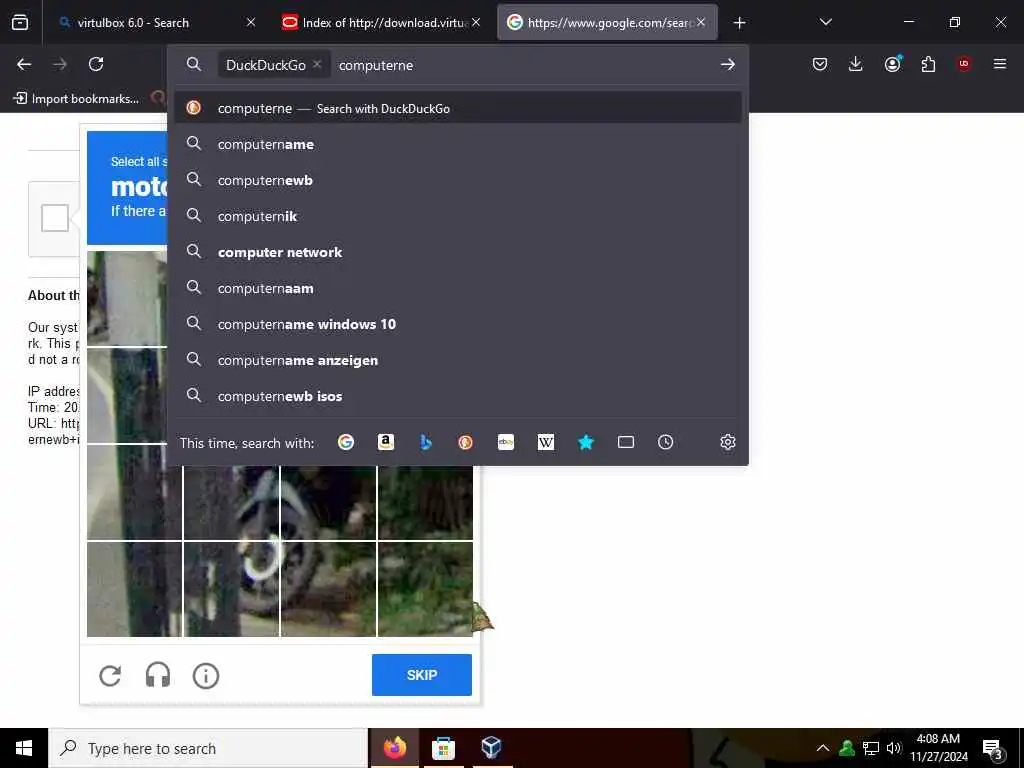Open the Downloads panel
Image resolution: width=1024 pixels, height=768 pixels.
856,64
